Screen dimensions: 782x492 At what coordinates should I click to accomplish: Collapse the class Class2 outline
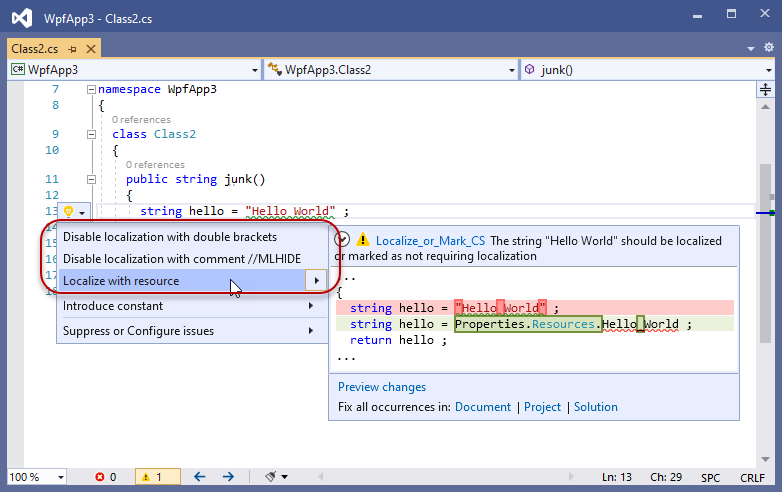91,134
